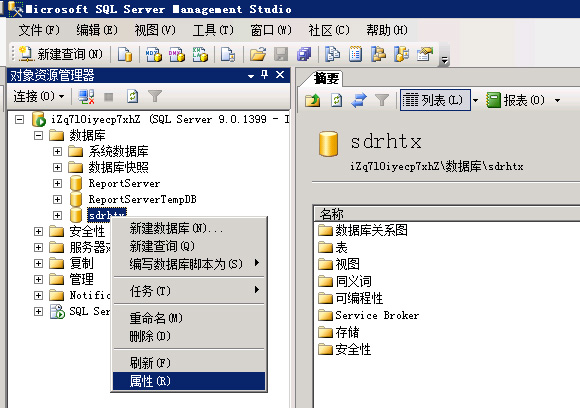This screenshot has height=408, width=580.
Task: Expand the Security (安全性) tree node
Action: [38, 232]
